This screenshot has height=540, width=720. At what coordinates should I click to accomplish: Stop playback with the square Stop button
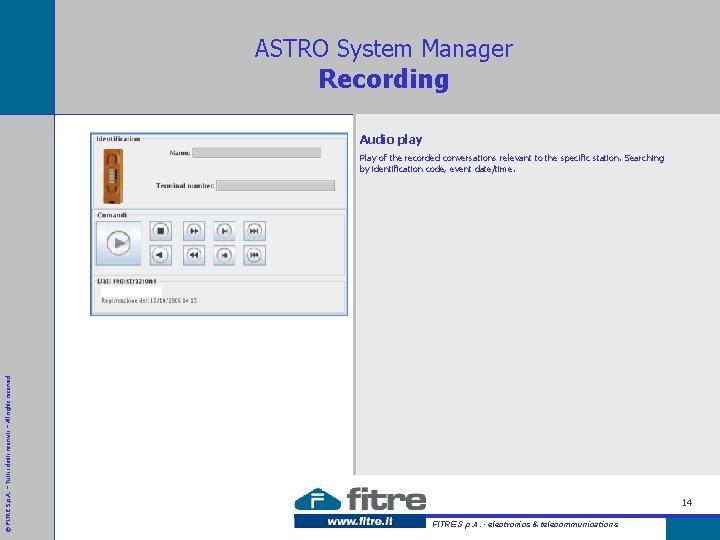(x=161, y=231)
